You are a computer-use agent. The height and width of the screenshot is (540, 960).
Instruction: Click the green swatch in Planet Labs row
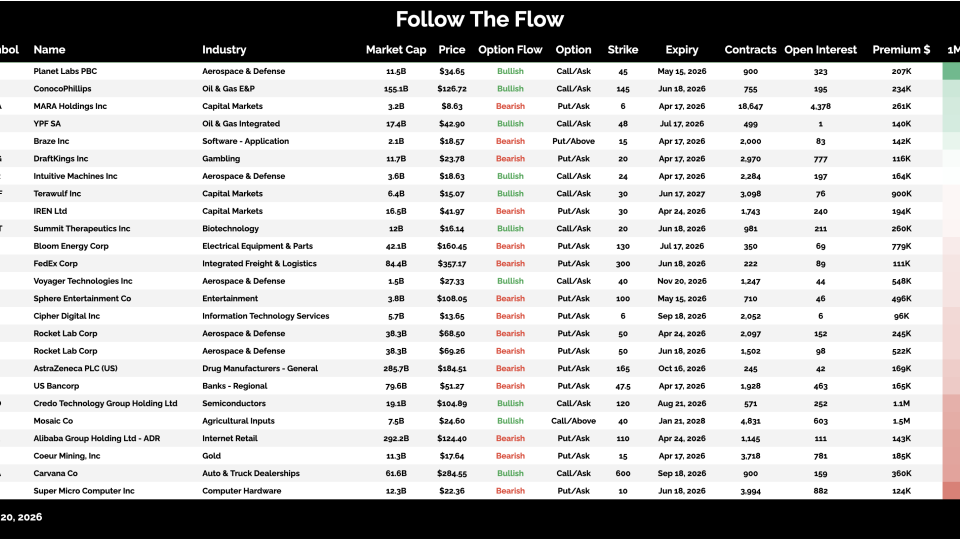click(x=951, y=72)
